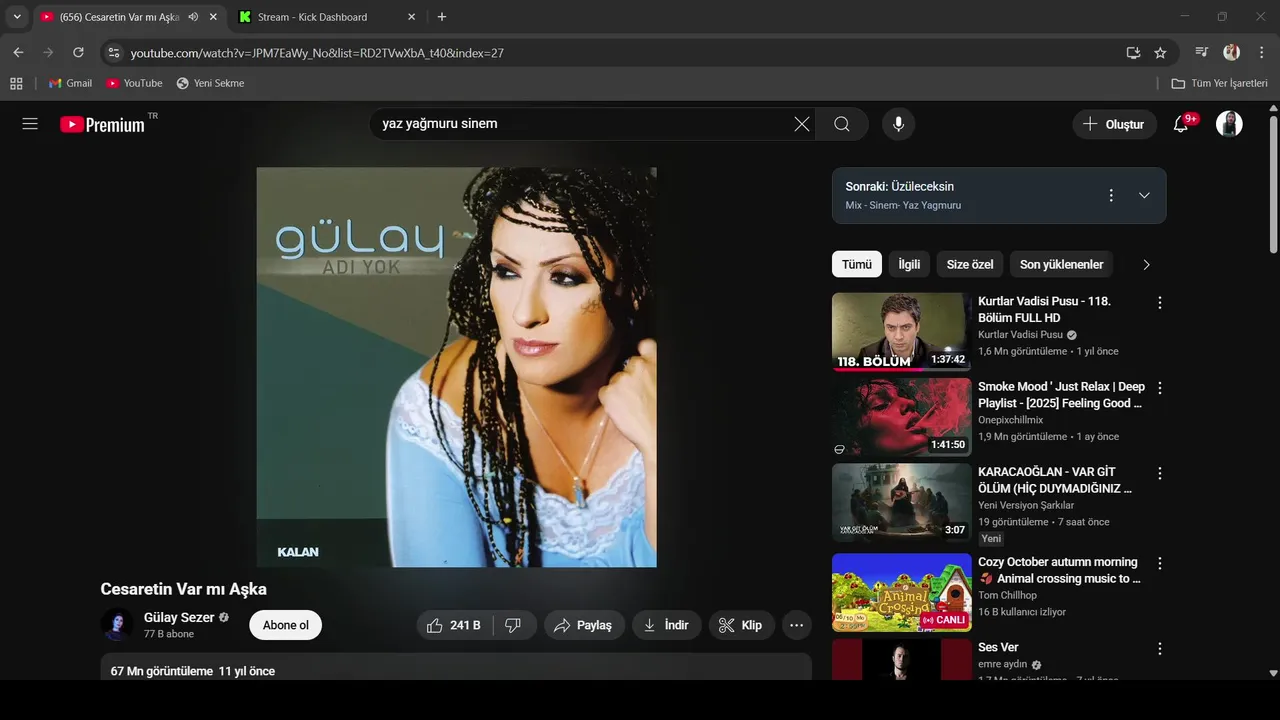Reload the page in the browser
This screenshot has height=720, width=1280.
78,52
